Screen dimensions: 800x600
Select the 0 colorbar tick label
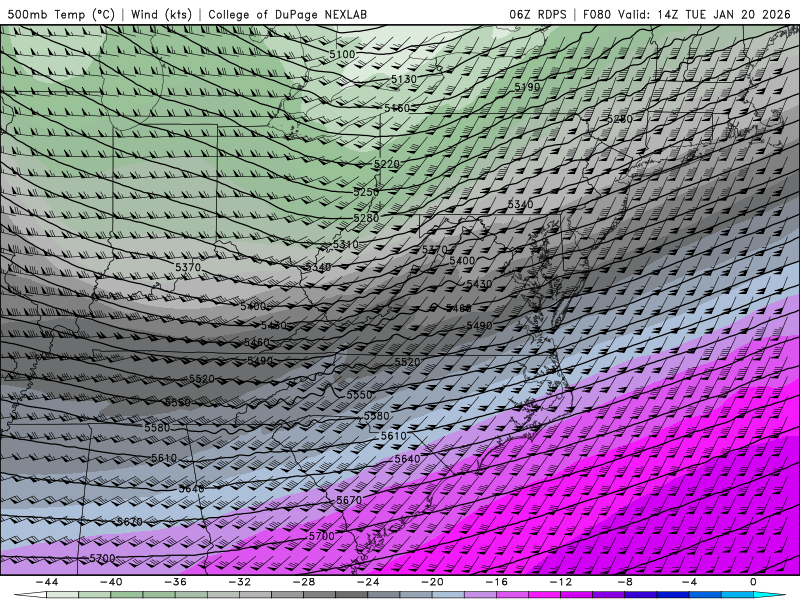pyautogui.click(x=753, y=582)
